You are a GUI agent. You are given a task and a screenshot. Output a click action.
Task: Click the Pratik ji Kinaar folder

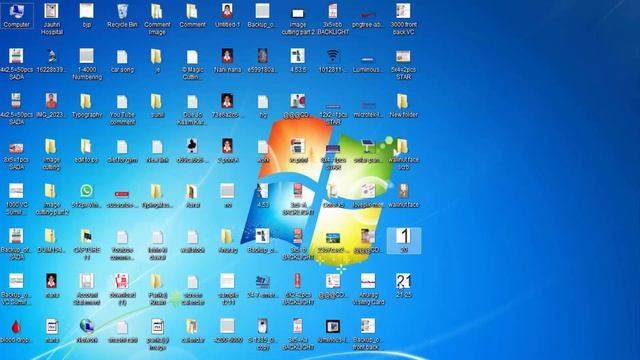[x=157, y=289]
